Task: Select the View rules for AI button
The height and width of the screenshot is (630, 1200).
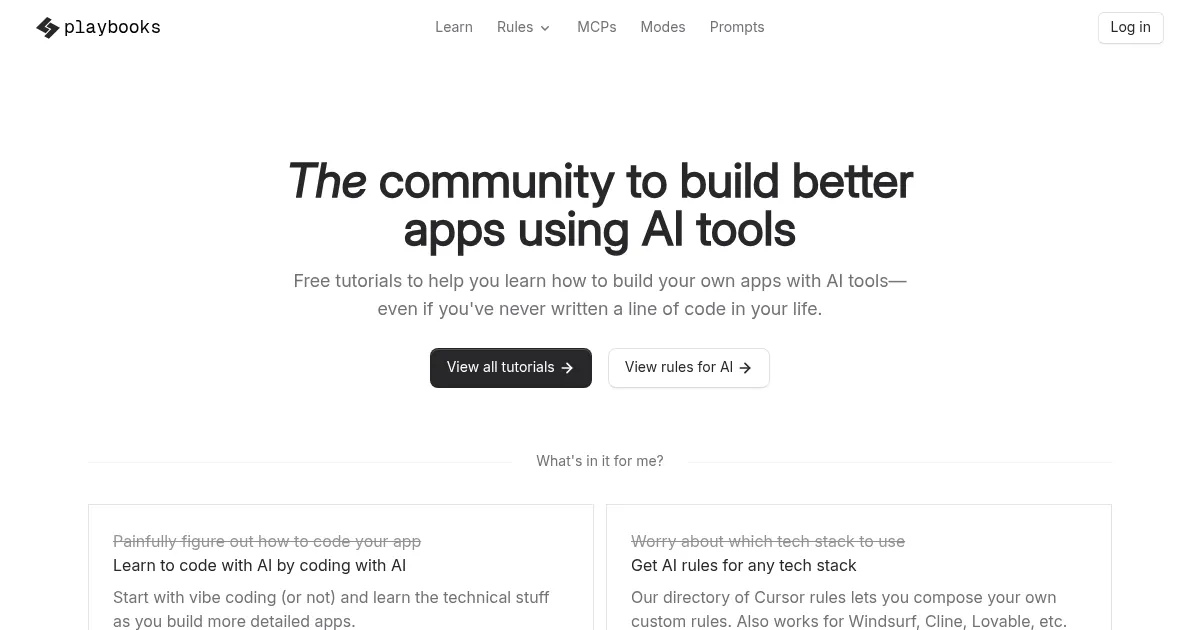Action: coord(688,368)
